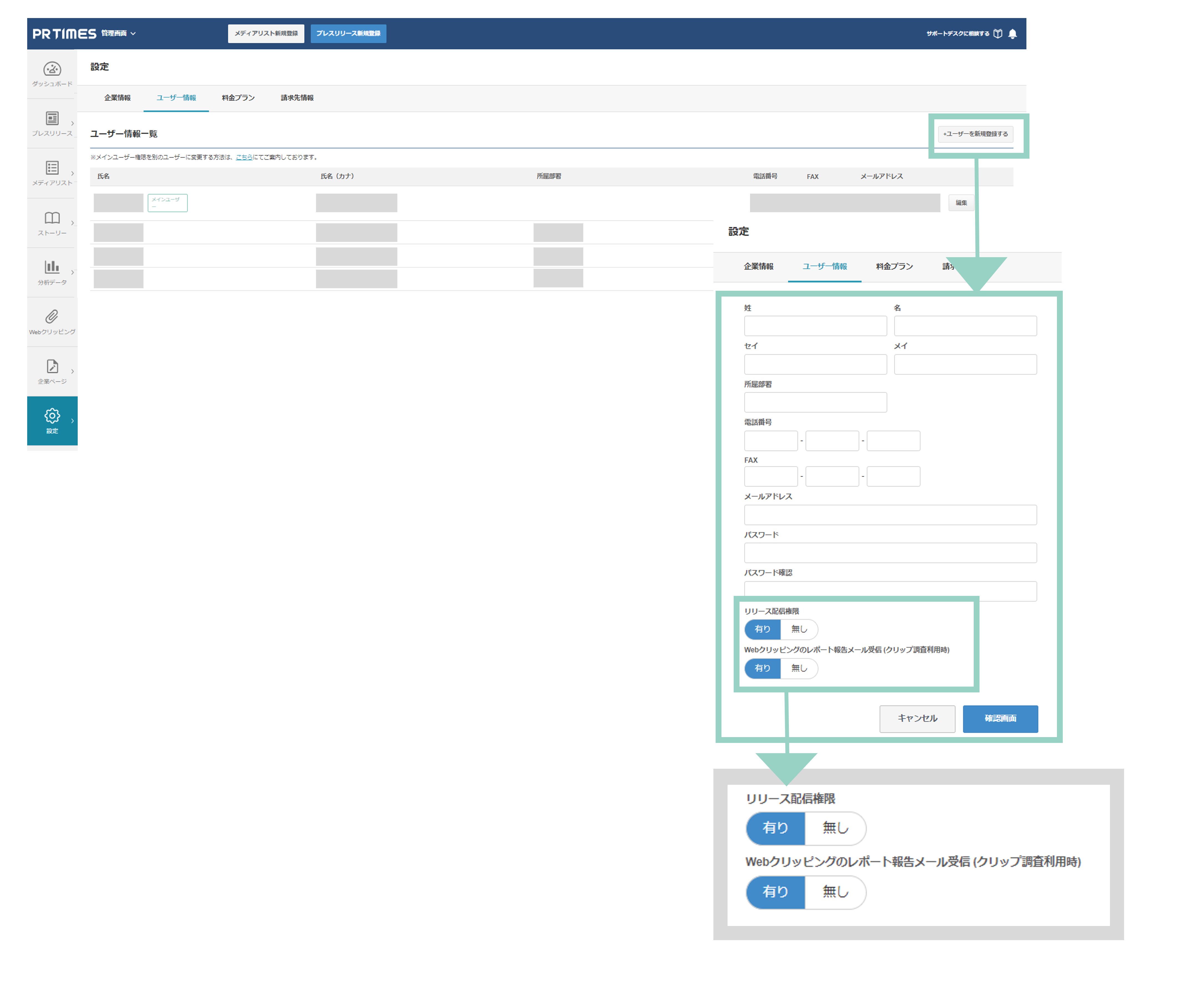Expand the Story sidebar chevron
1204x1007 pixels.
point(72,223)
